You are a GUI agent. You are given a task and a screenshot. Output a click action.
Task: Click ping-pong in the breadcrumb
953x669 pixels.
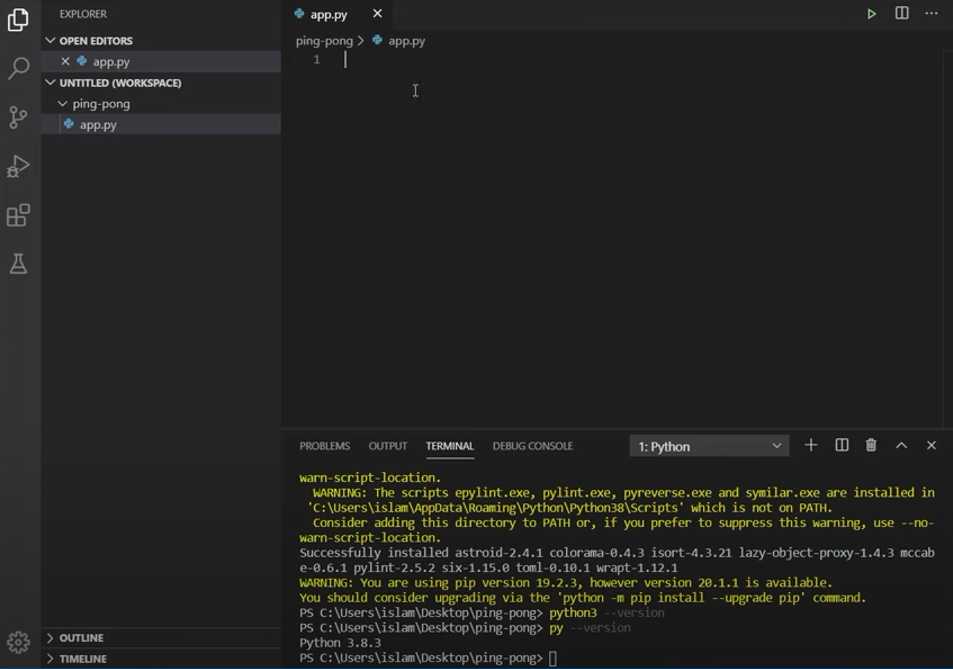click(x=324, y=41)
